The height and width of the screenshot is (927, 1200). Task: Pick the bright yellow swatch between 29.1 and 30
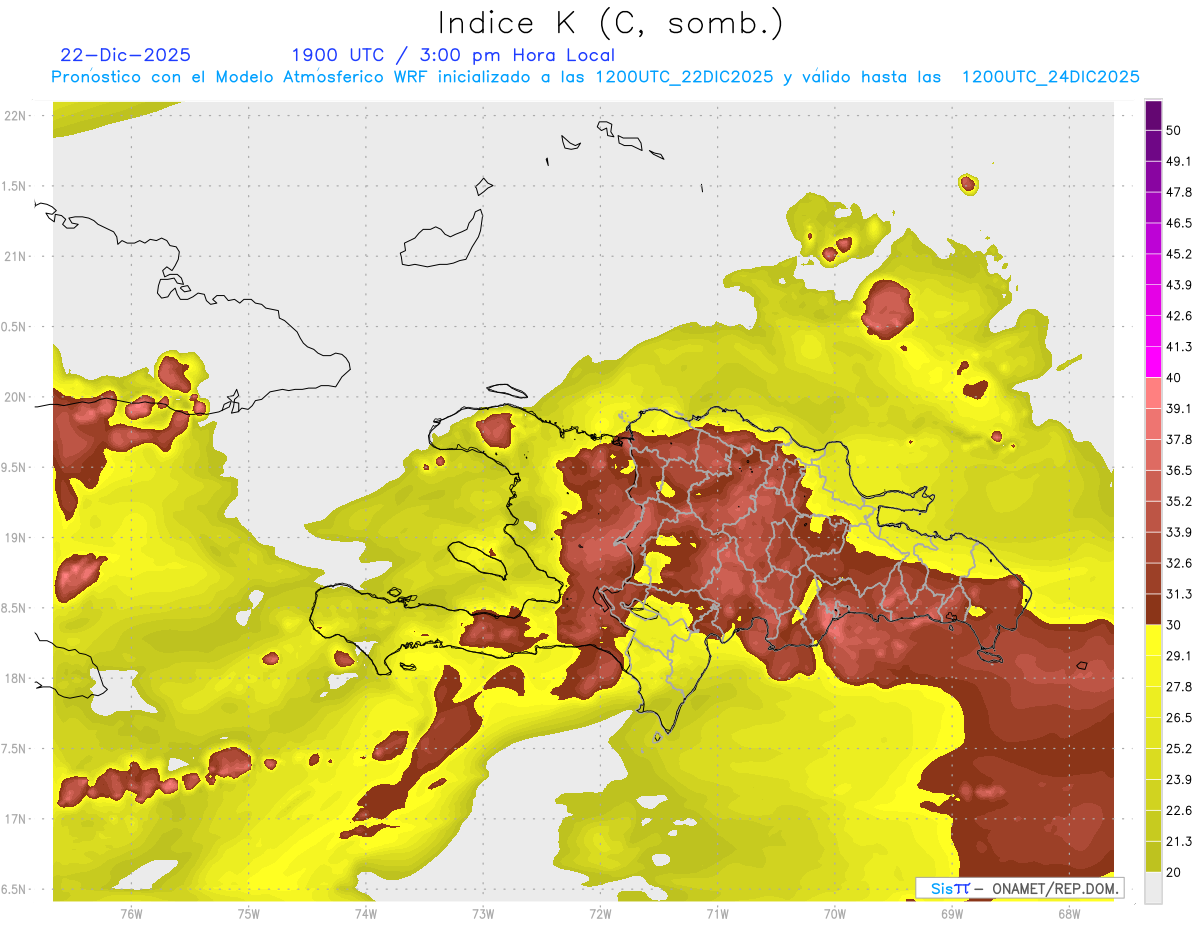pos(1153,641)
